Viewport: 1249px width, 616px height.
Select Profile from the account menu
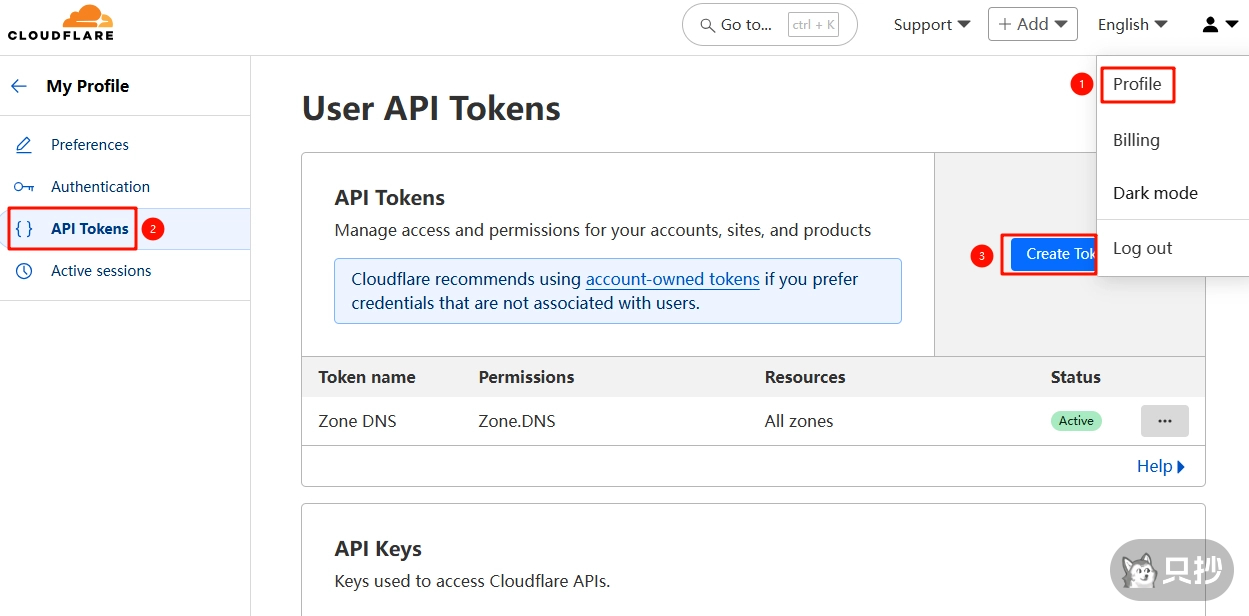pyautogui.click(x=1137, y=85)
